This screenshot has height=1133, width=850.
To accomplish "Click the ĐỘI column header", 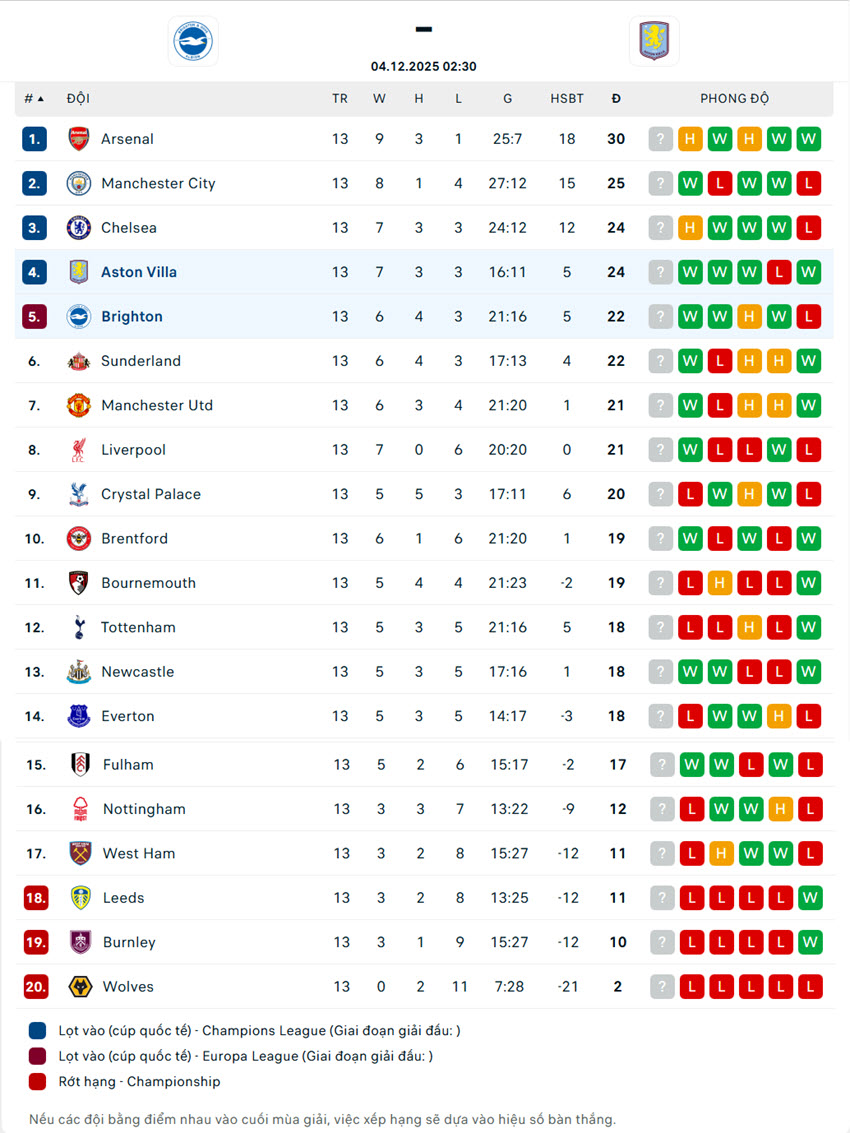I will (78, 99).
